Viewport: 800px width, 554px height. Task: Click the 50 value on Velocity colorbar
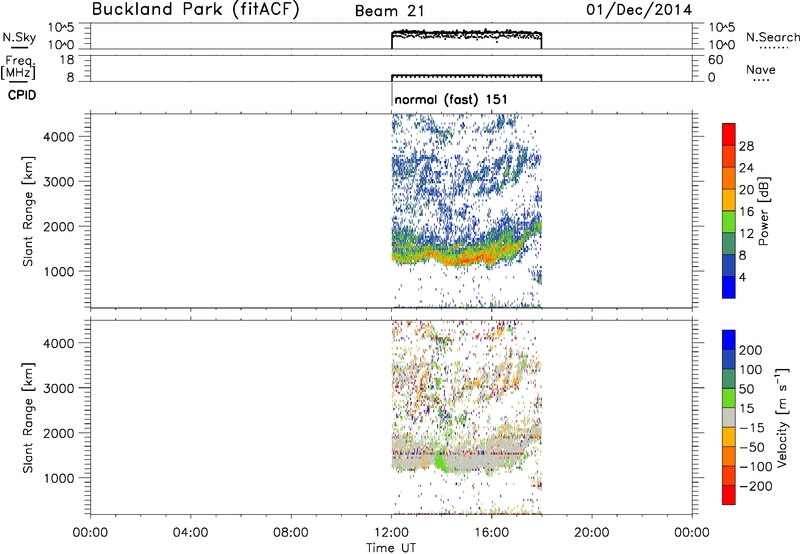pyautogui.click(x=746, y=389)
